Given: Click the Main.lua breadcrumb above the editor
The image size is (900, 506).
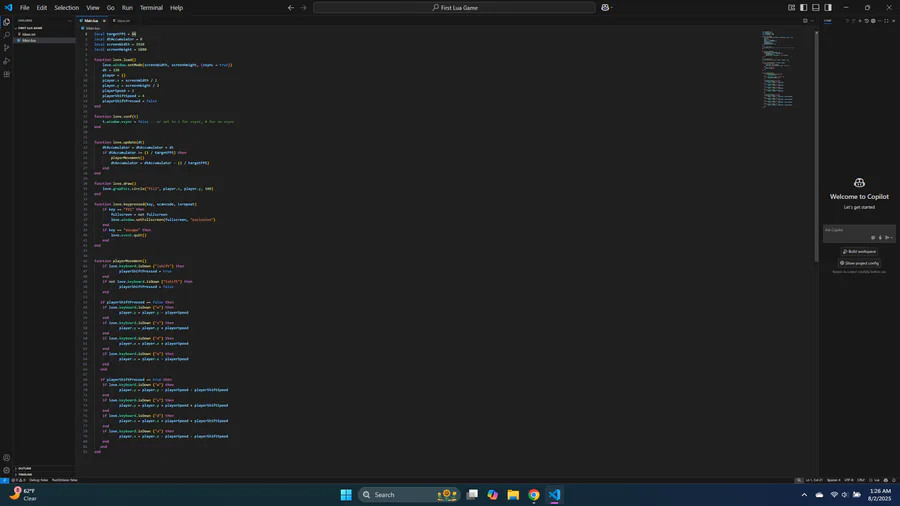Looking at the screenshot, I should click(x=91, y=28).
